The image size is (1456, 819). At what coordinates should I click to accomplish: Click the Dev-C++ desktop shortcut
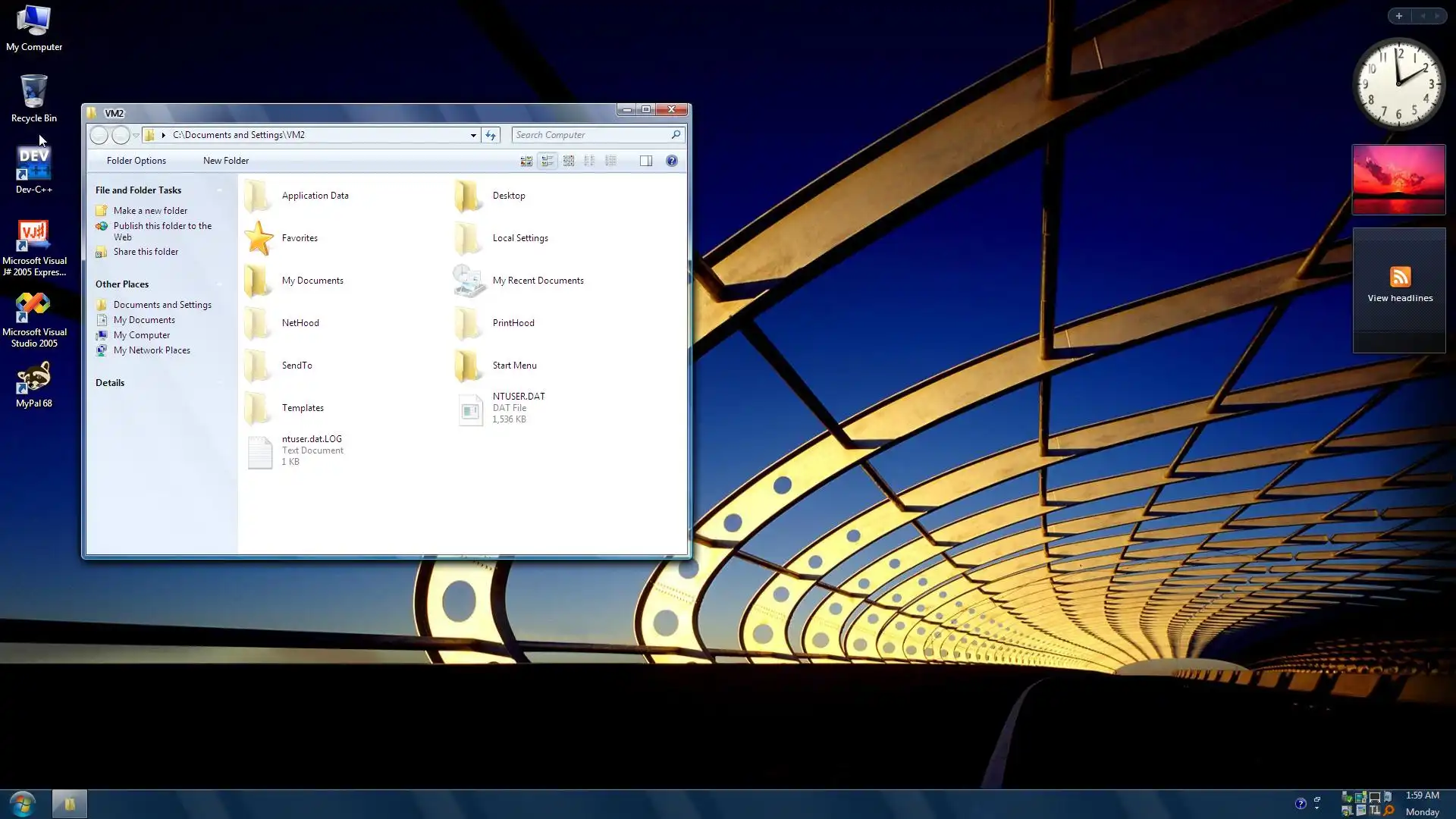tap(33, 170)
